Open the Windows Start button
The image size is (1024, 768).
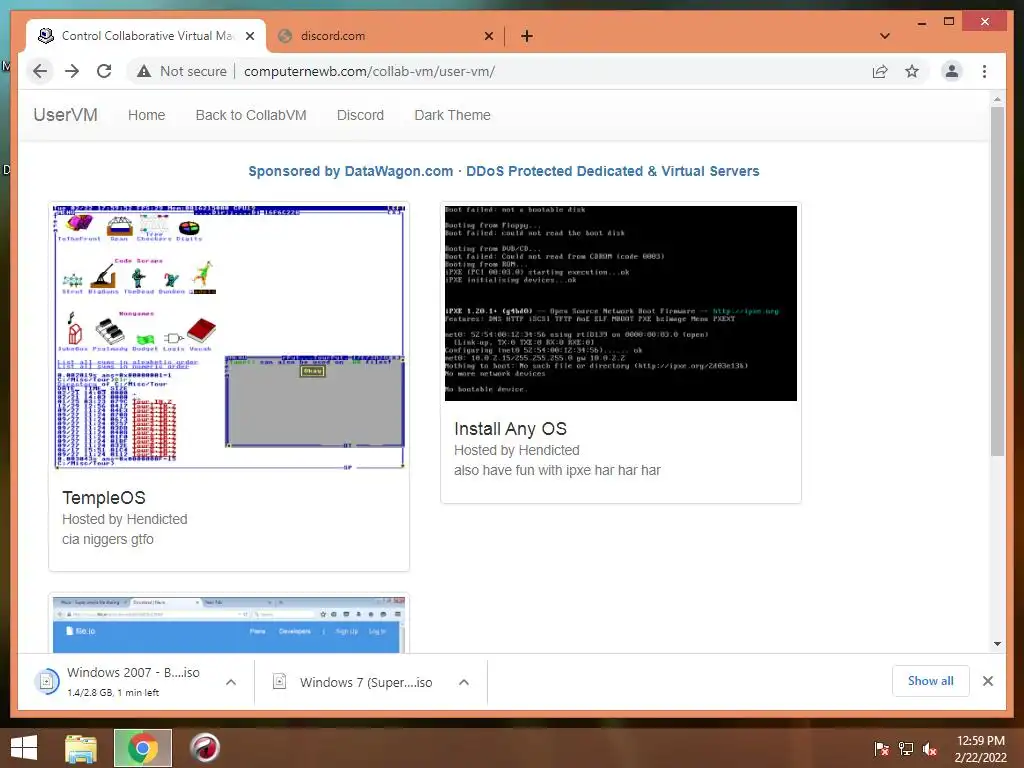click(x=24, y=748)
